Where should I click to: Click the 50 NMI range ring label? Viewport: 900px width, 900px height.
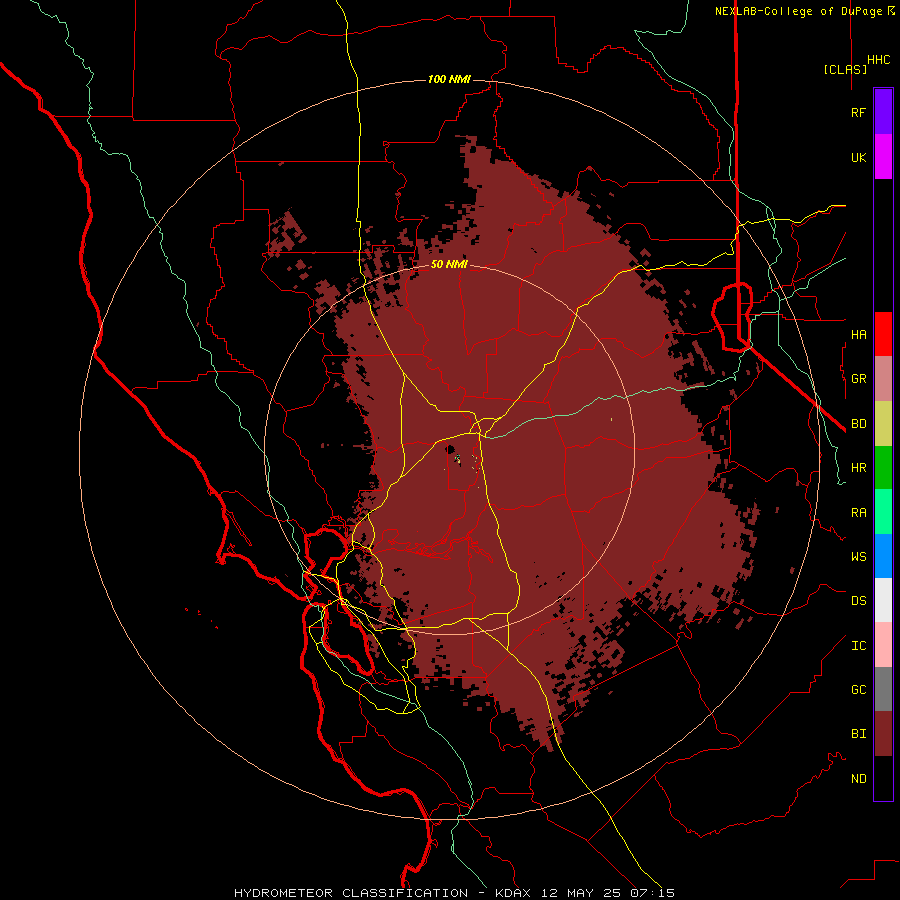(x=449, y=264)
